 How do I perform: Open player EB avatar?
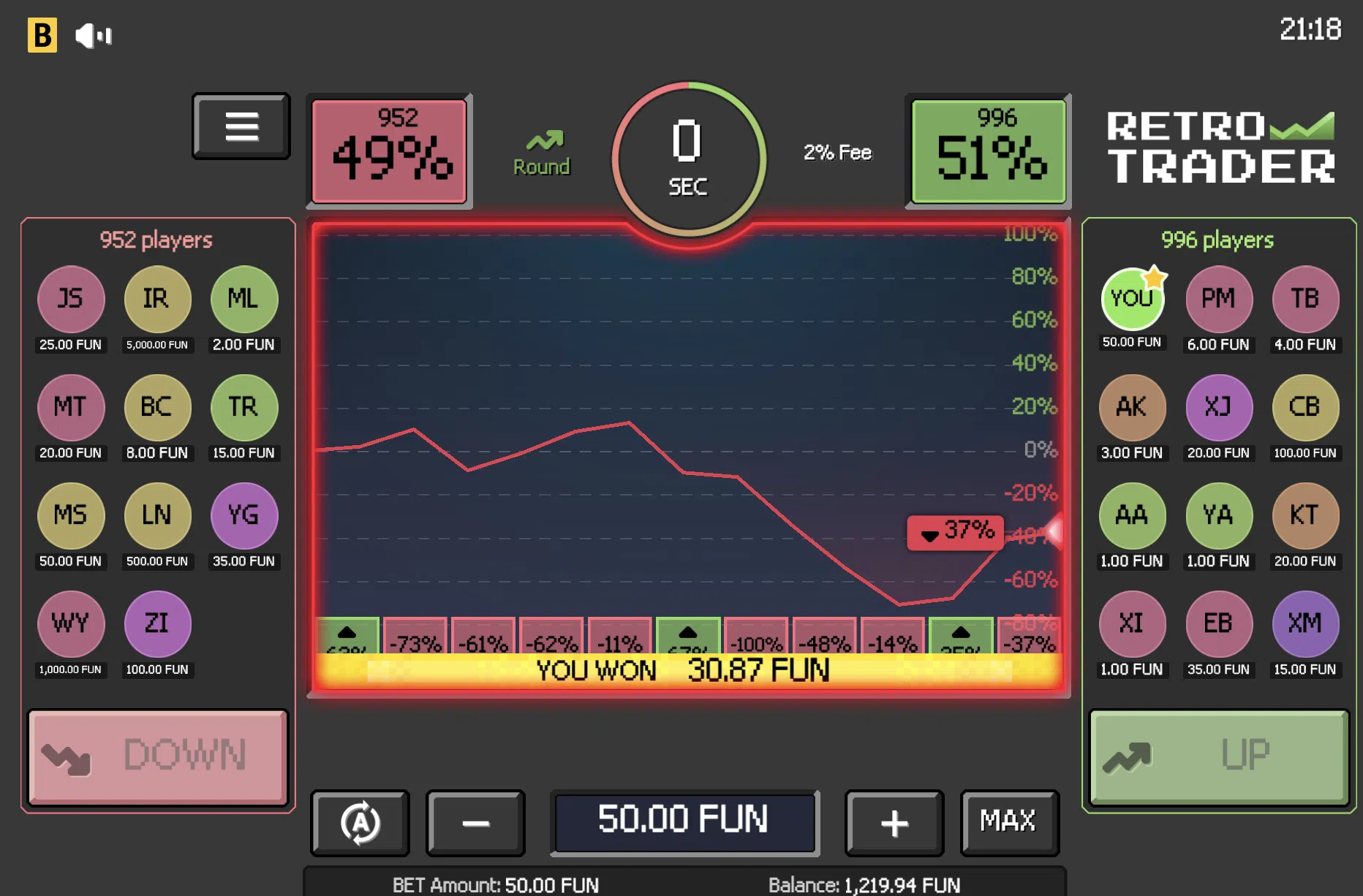(x=1218, y=623)
